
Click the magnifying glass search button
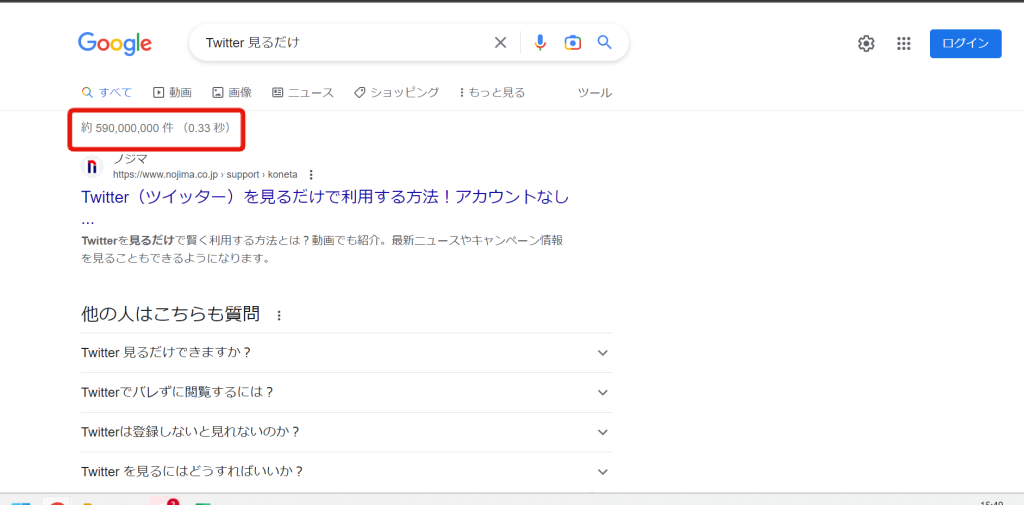[x=605, y=42]
